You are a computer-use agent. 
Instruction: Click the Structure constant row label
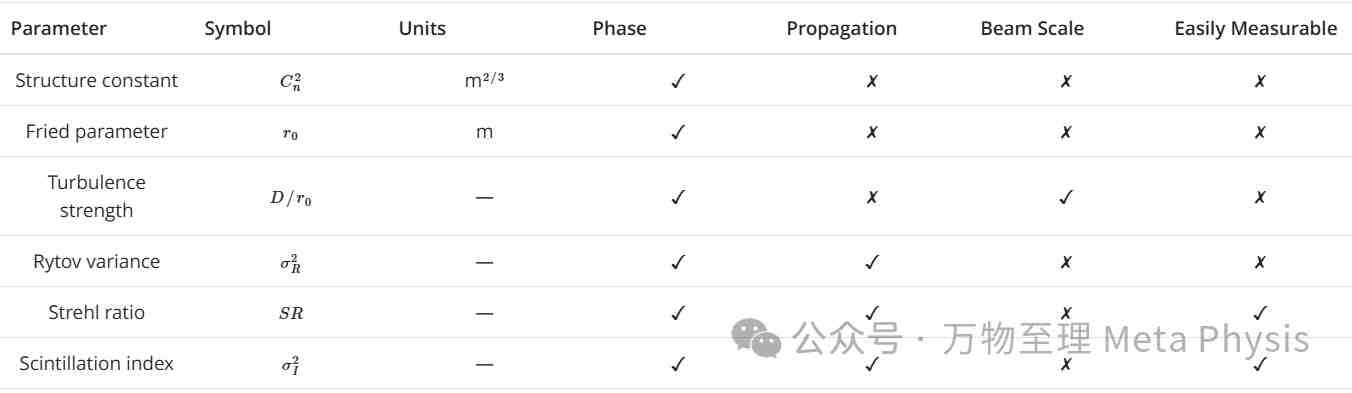pos(97,81)
